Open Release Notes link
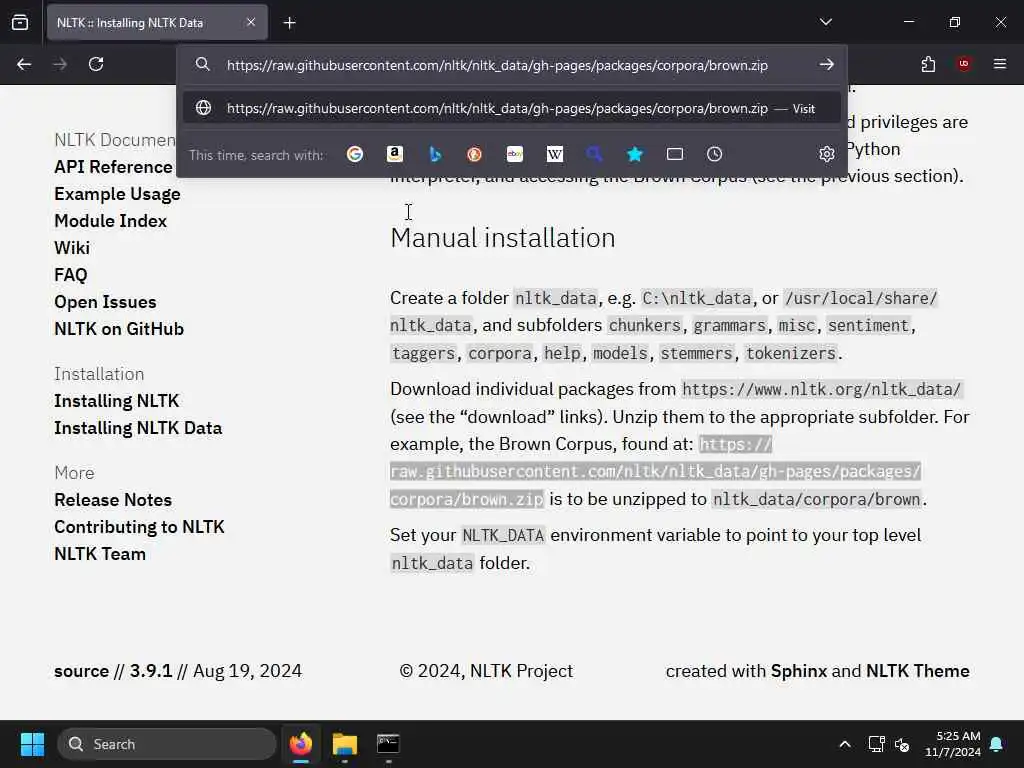 tap(113, 500)
